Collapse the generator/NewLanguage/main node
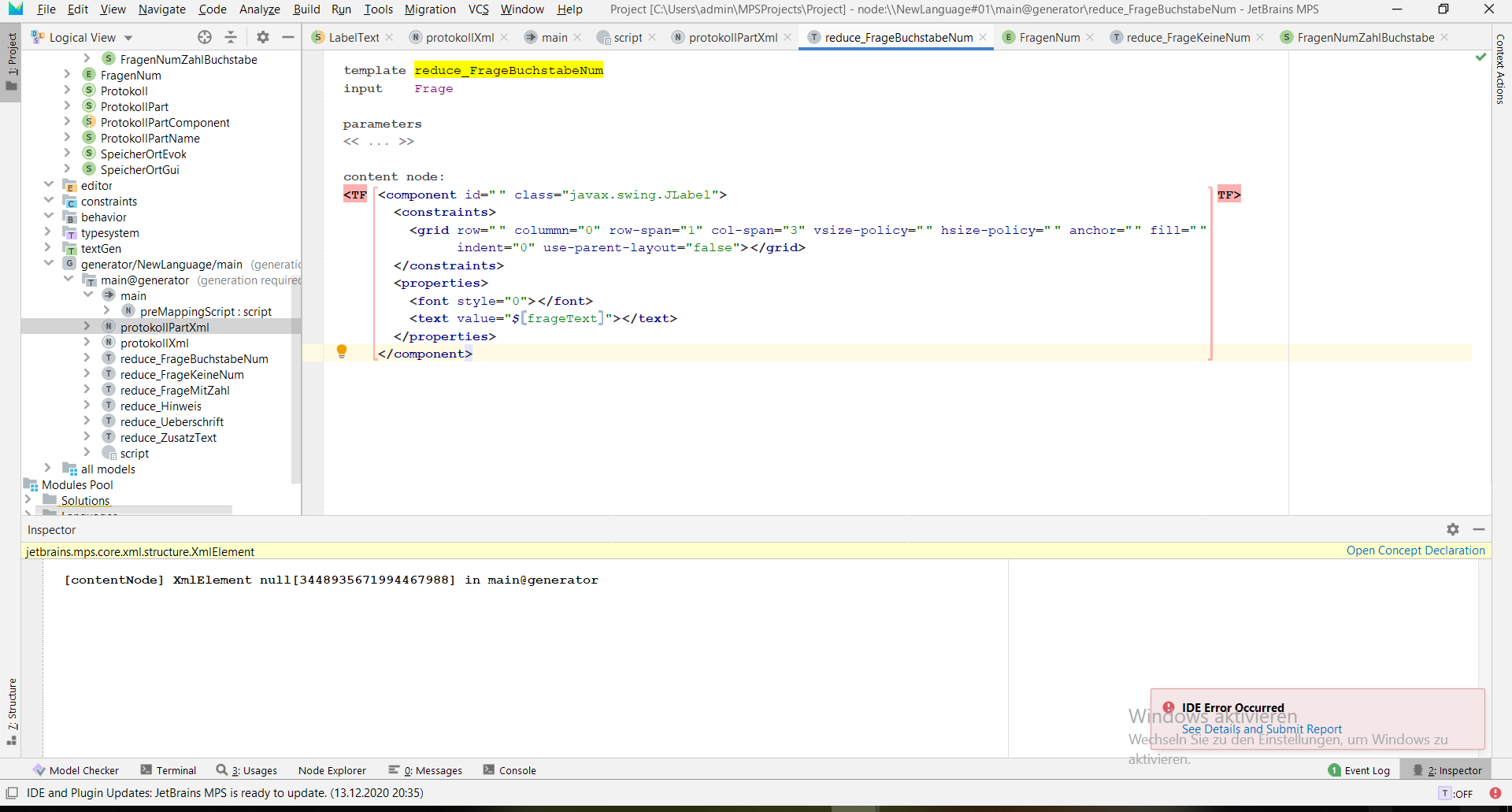The image size is (1512, 812). (48, 264)
